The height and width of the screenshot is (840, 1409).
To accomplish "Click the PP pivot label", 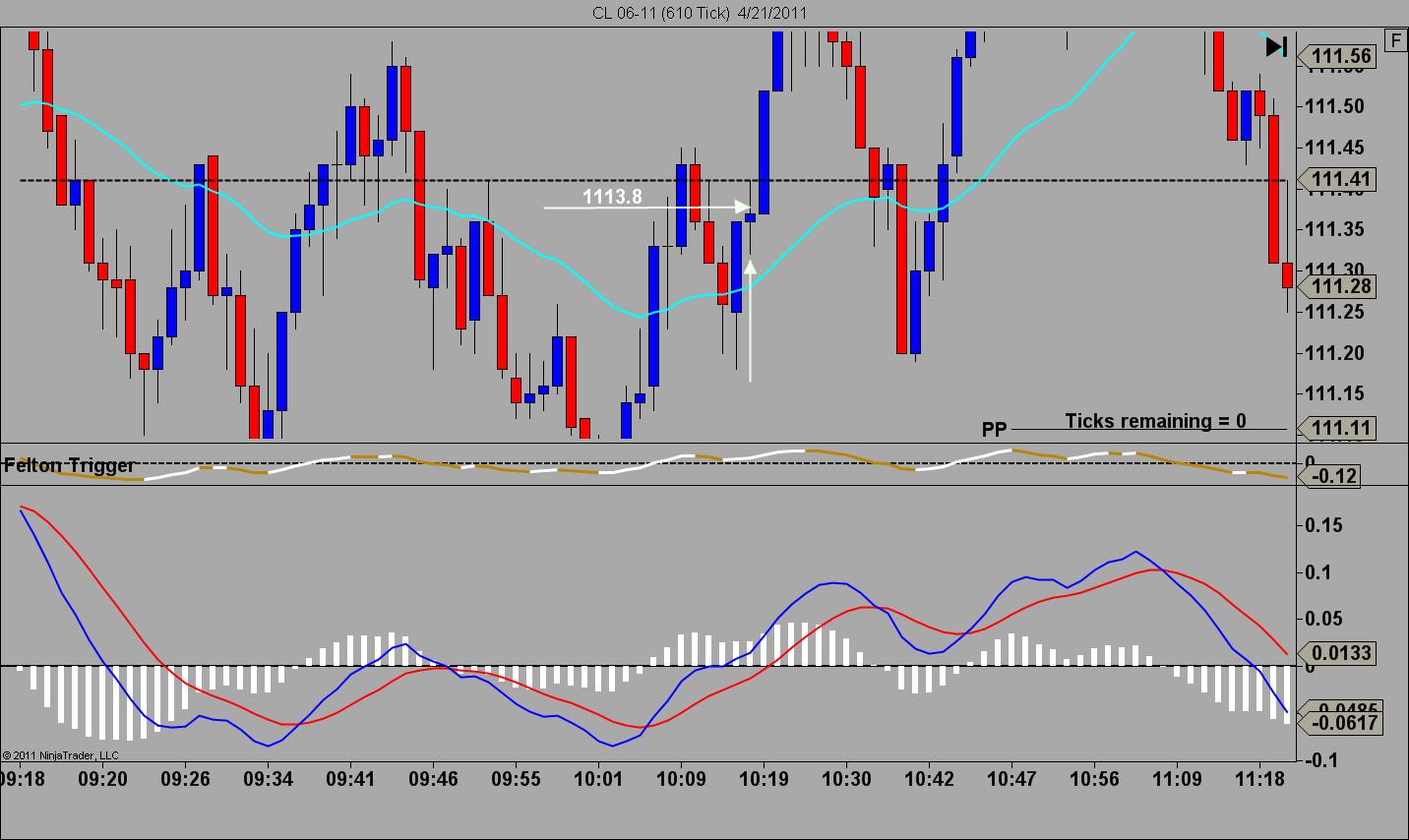I will [x=995, y=430].
